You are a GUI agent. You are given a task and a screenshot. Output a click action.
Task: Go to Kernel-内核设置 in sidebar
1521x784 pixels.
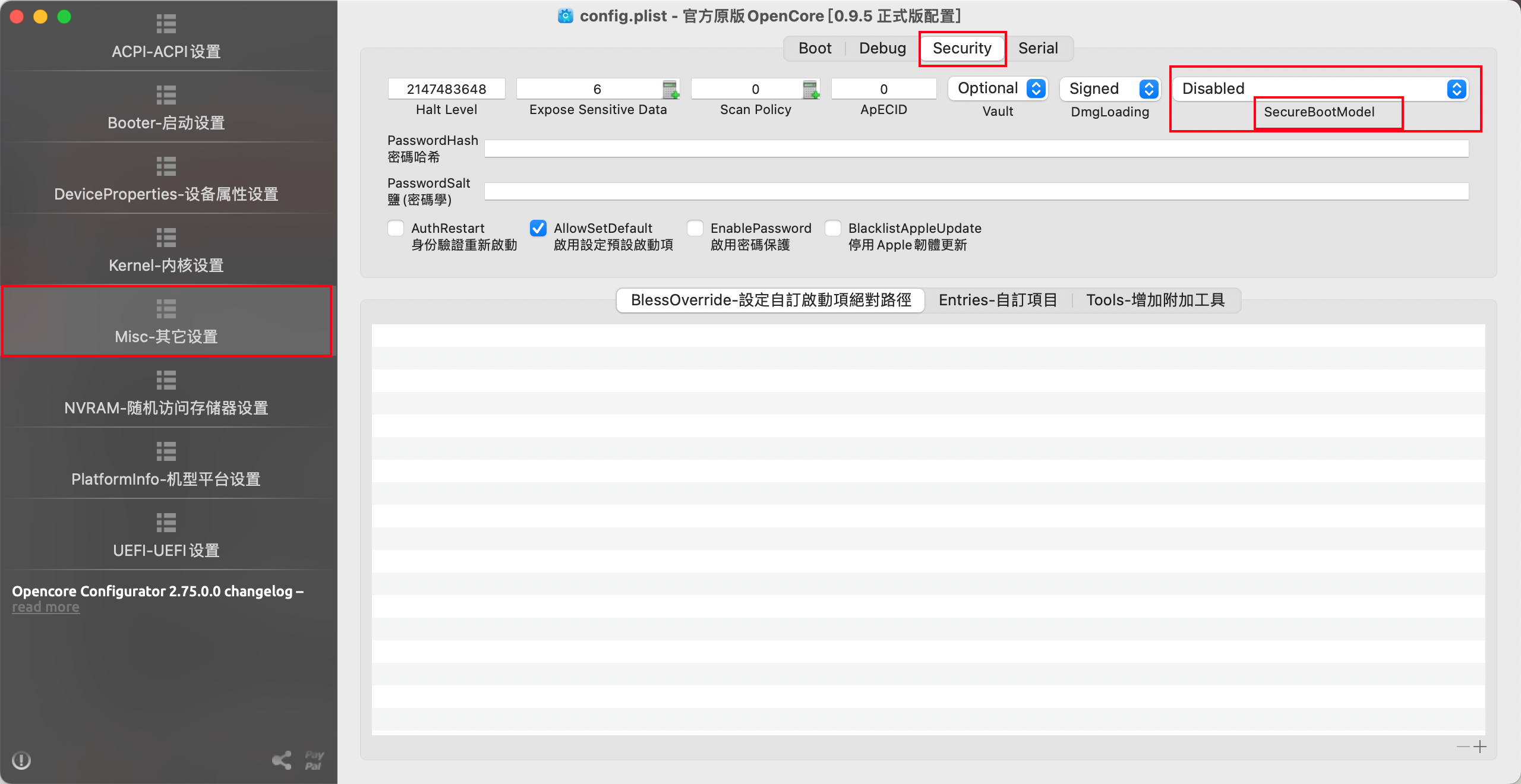[x=166, y=265]
